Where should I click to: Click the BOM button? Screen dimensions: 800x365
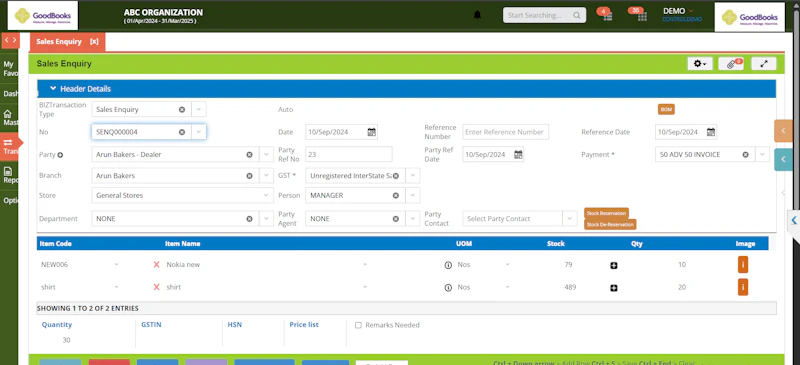coord(666,109)
